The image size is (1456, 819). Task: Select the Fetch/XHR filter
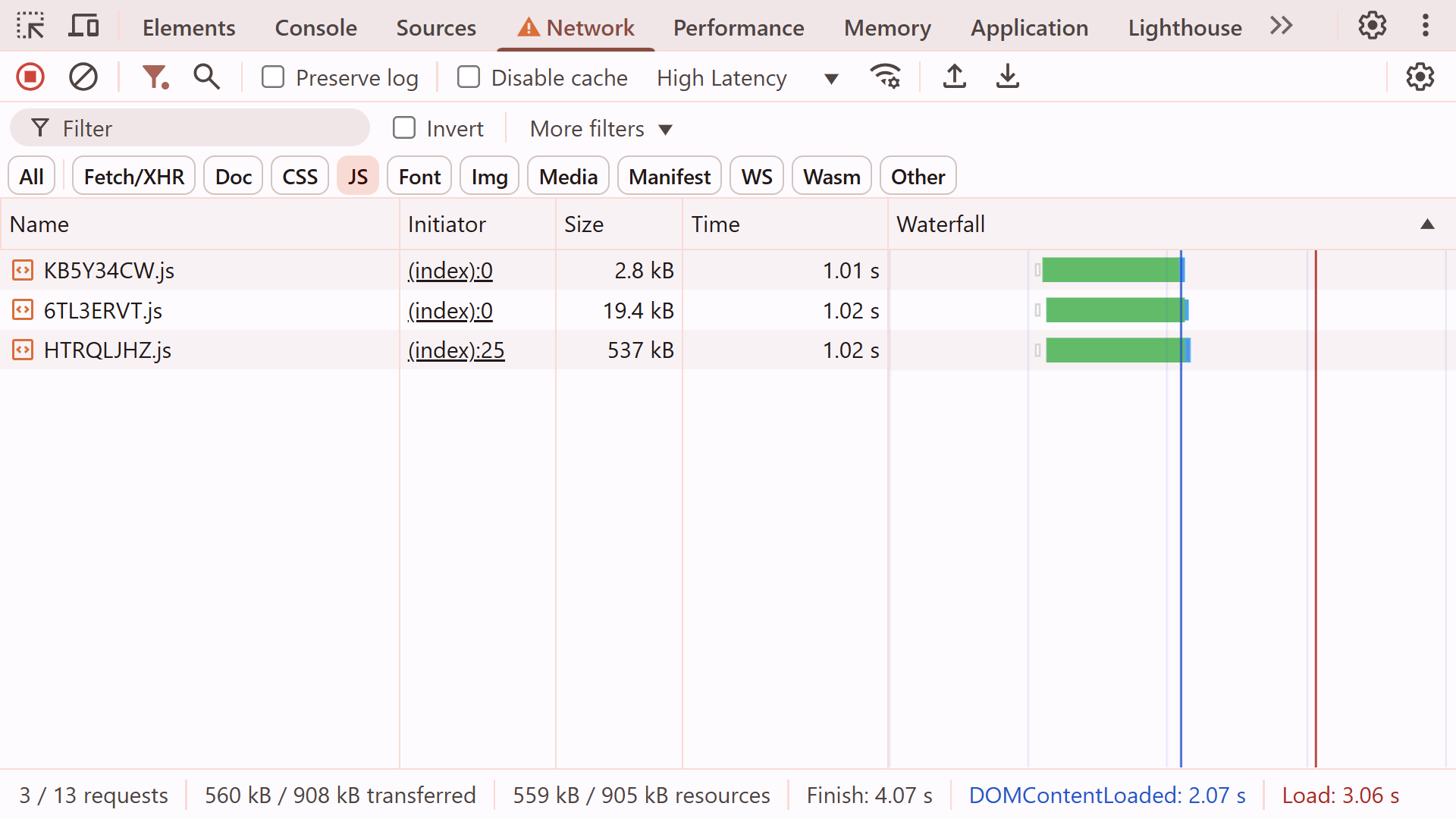133,175
